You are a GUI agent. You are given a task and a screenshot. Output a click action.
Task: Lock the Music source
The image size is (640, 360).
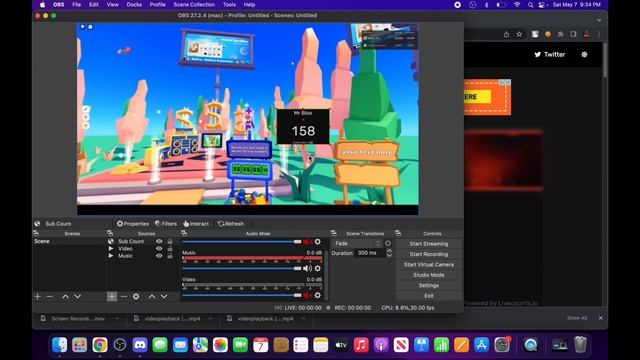[170, 256]
